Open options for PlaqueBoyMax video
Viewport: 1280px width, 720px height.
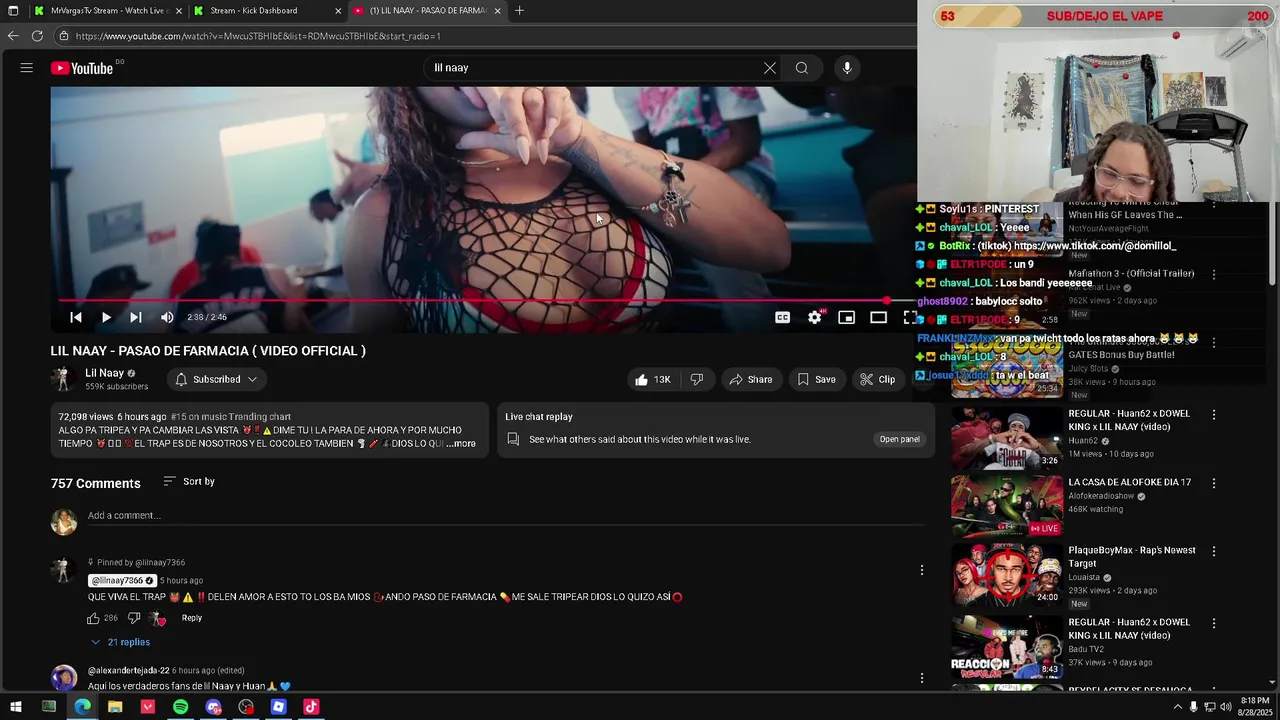click(1214, 551)
